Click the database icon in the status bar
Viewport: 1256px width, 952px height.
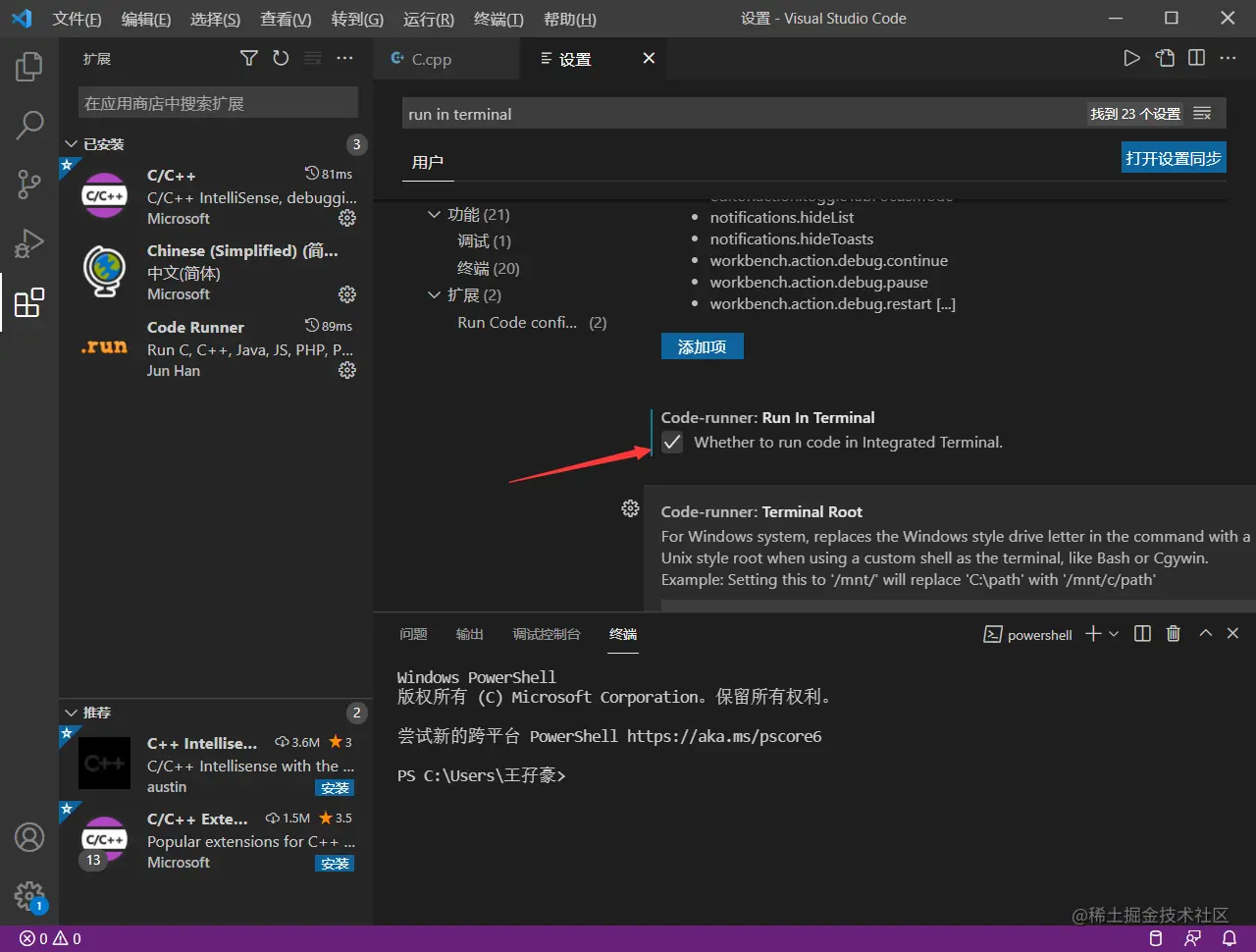1156,938
